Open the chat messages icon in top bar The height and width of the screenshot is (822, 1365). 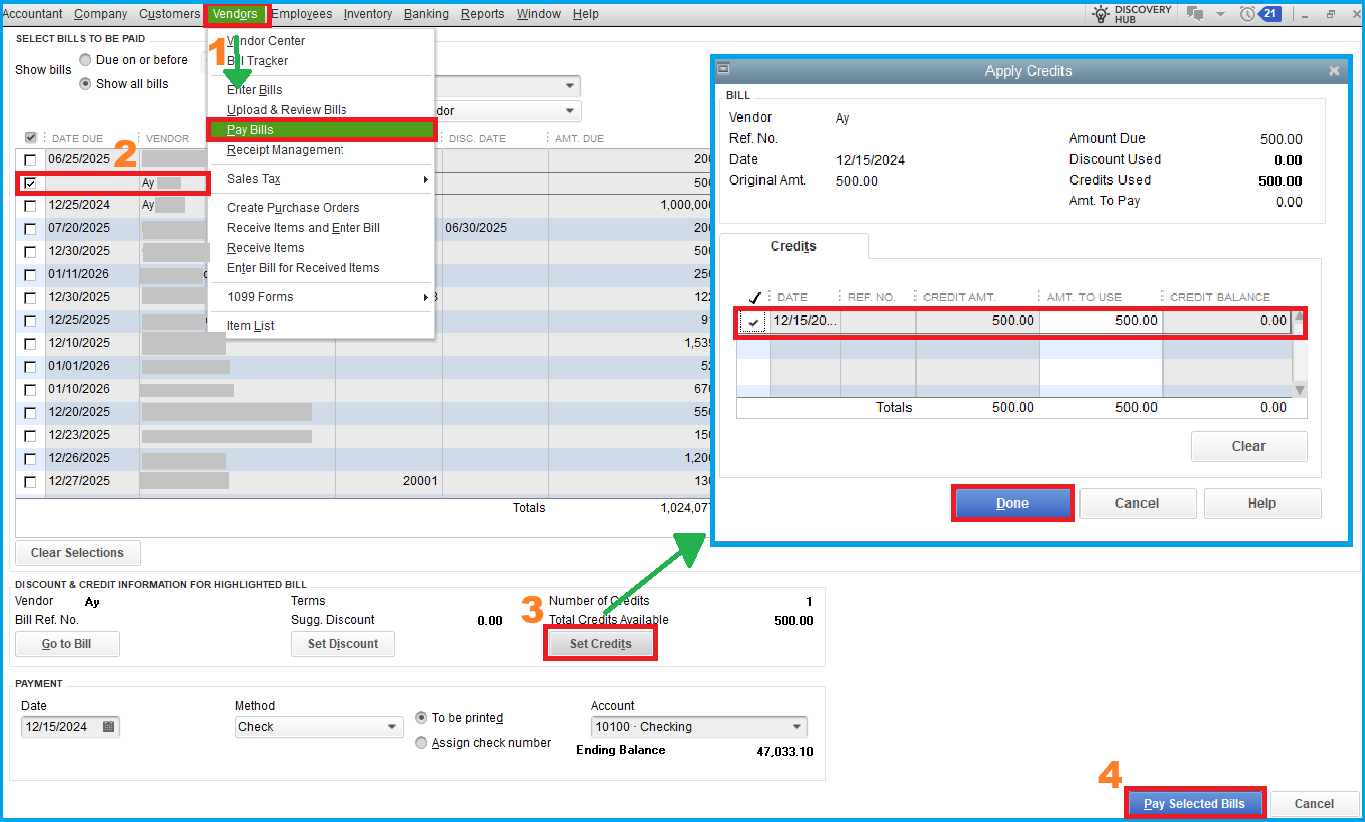tap(1195, 14)
